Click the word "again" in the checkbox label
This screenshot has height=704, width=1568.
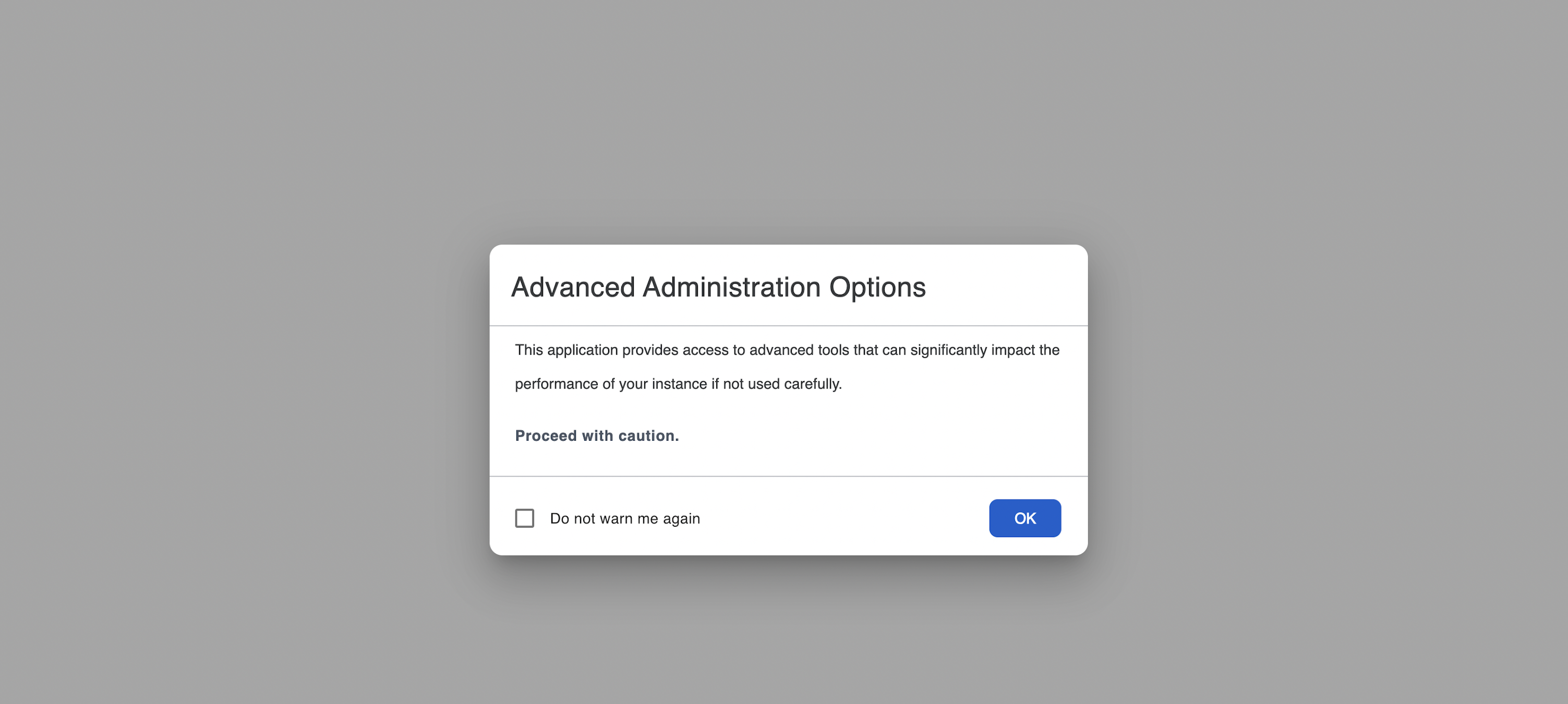pyautogui.click(x=681, y=518)
